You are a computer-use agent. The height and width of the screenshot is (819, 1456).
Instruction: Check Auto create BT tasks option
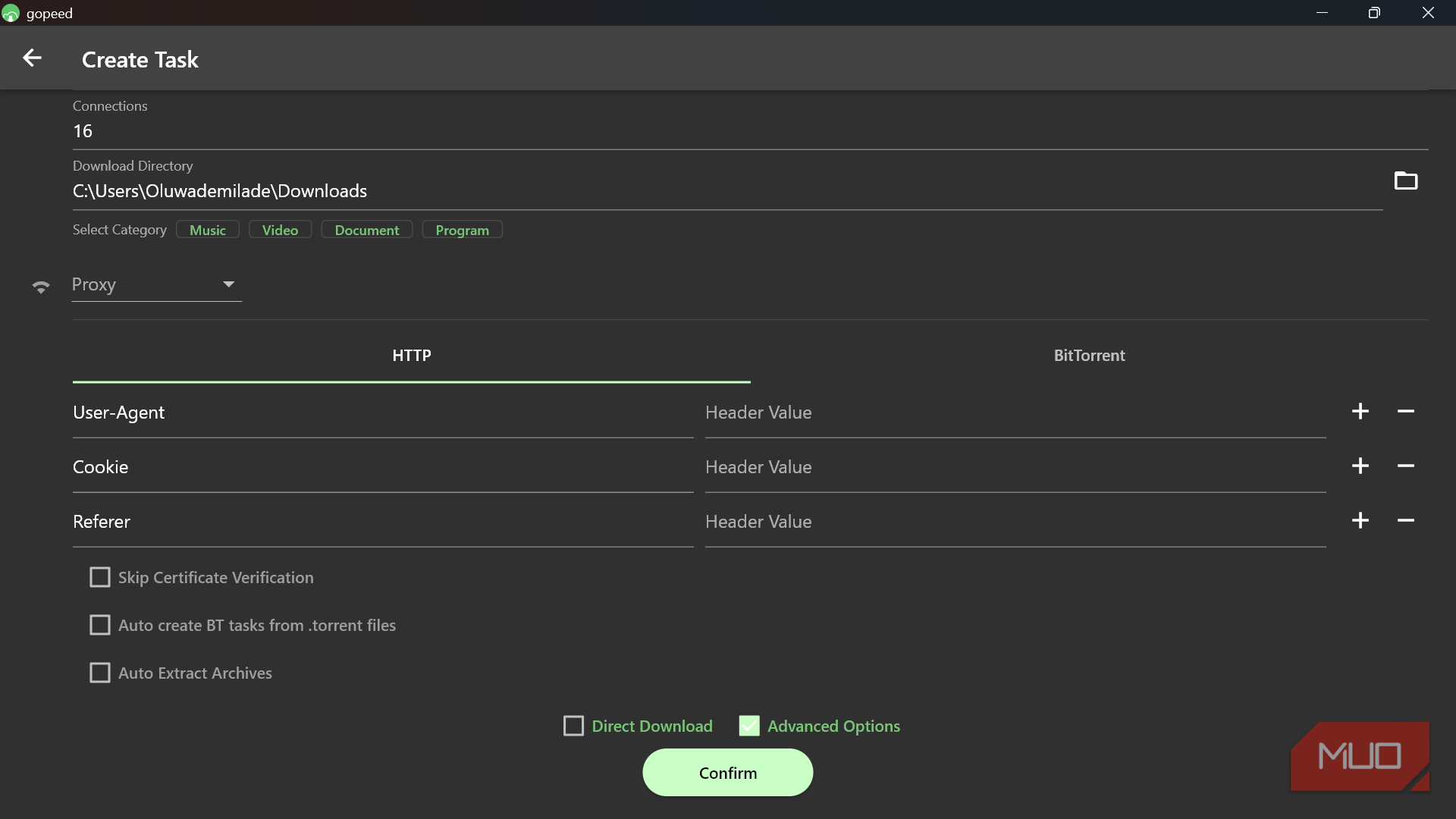pos(100,625)
